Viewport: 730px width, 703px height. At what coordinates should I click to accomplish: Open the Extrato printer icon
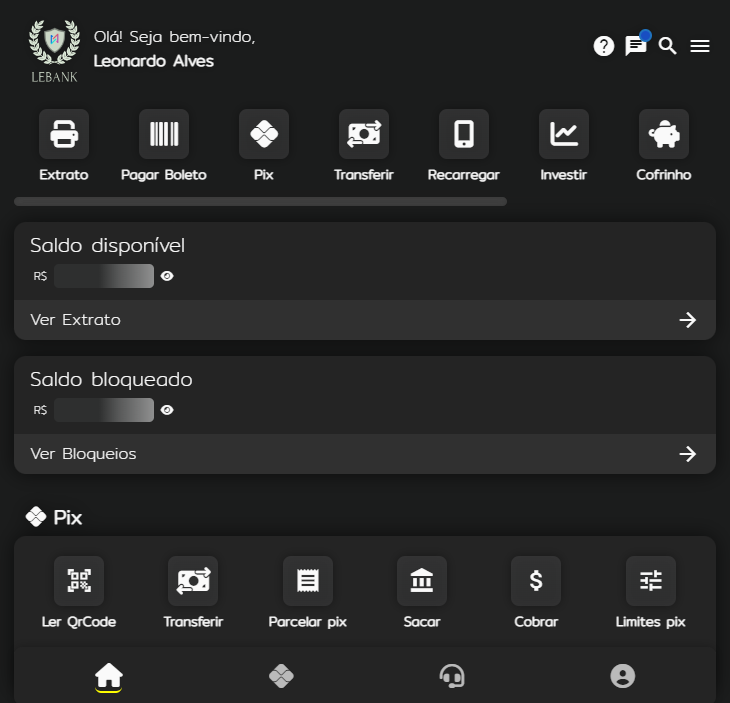(x=64, y=134)
